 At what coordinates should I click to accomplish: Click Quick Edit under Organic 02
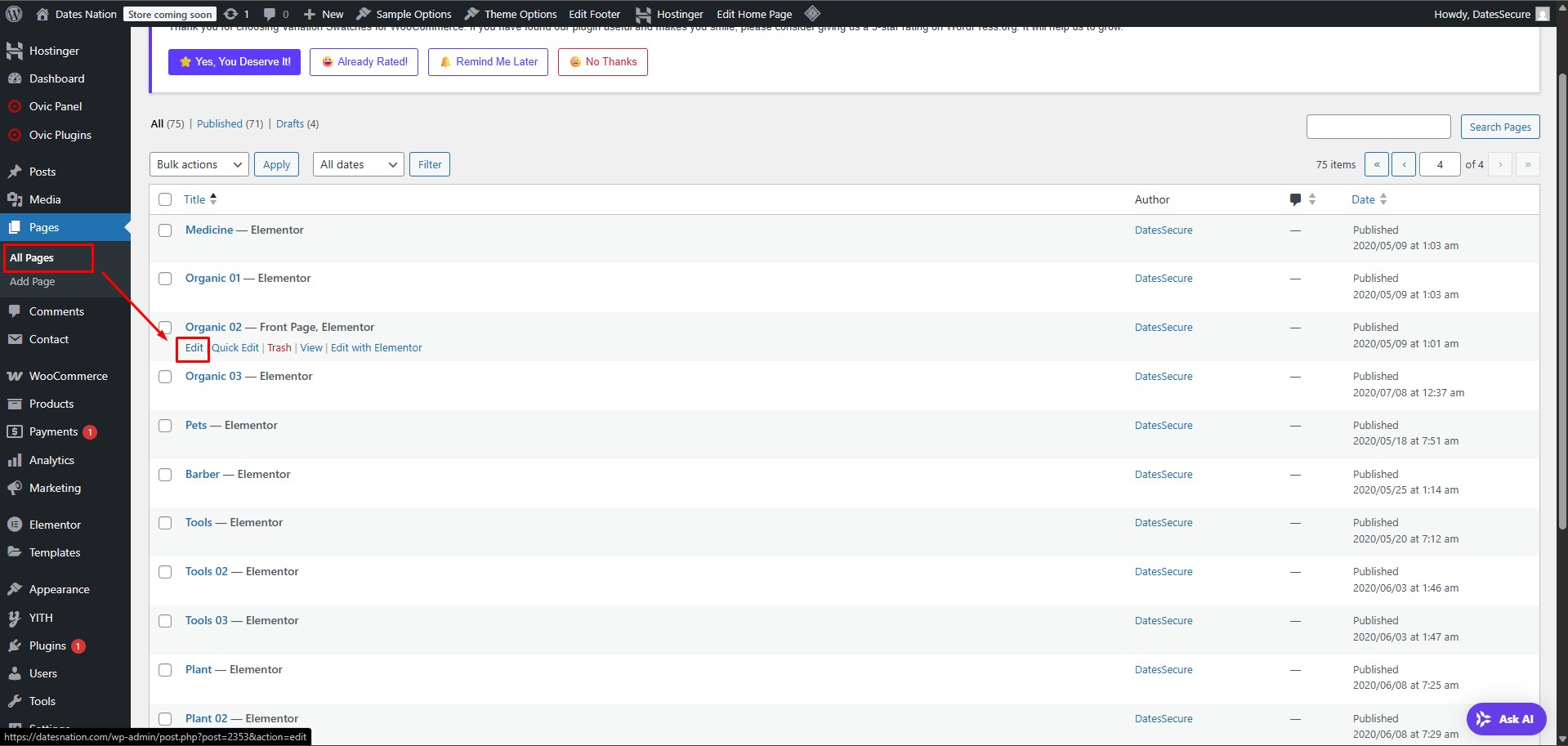(x=235, y=347)
